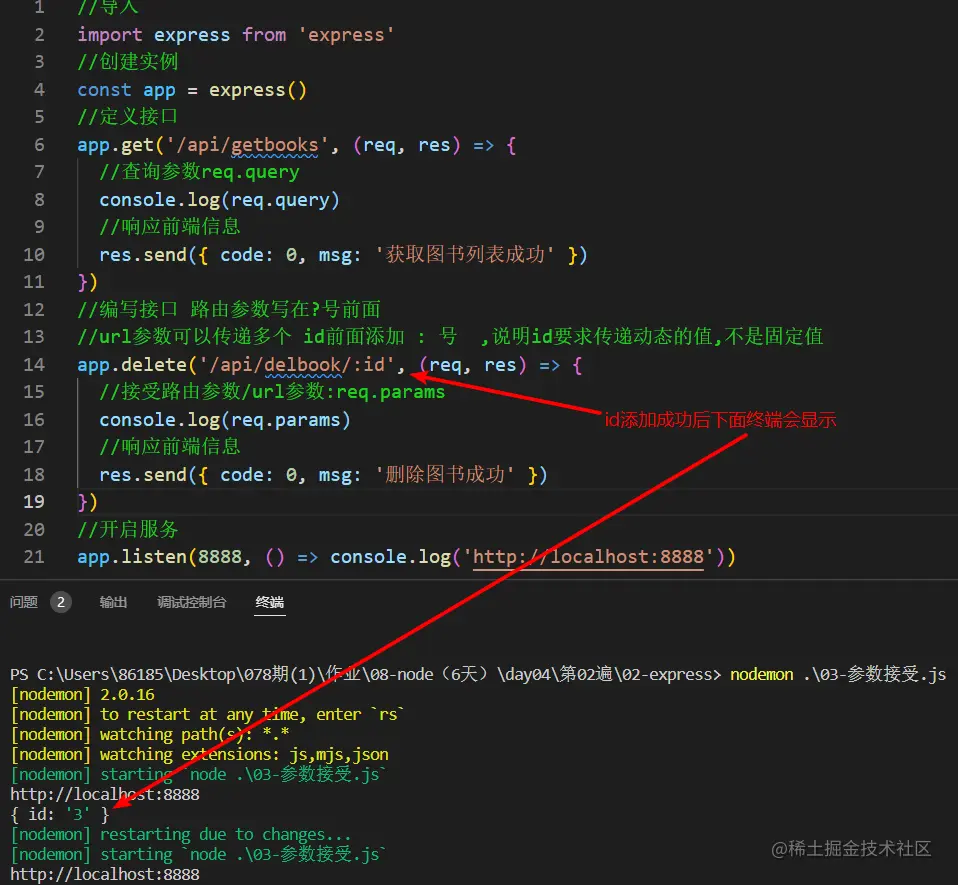Click the '删除图书成功' message string

pyautogui.click(x=445, y=475)
